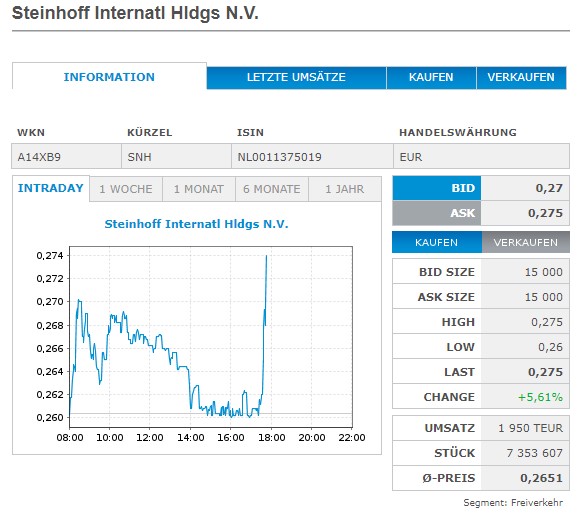Image resolution: width=581 pixels, height=529 pixels.
Task: Click the 18:00 x-axis label
Action: click(x=272, y=437)
